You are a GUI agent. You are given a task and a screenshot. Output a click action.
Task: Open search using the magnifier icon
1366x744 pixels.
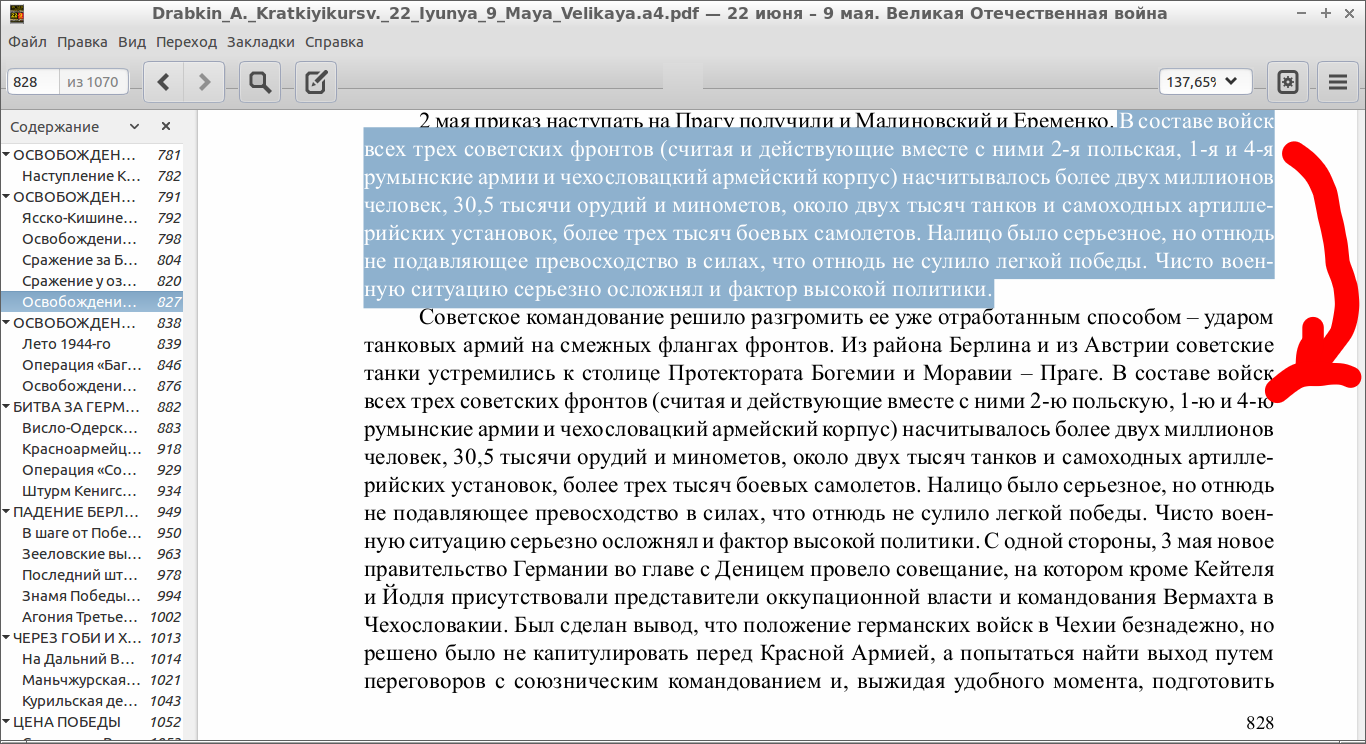tap(260, 82)
